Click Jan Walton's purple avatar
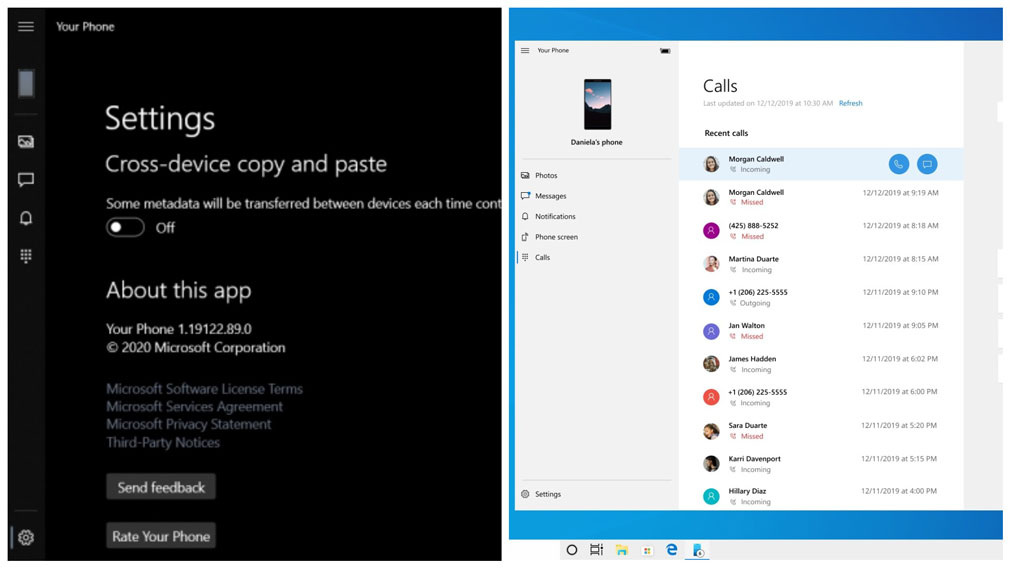This screenshot has height=568, width=1010. pos(711,331)
